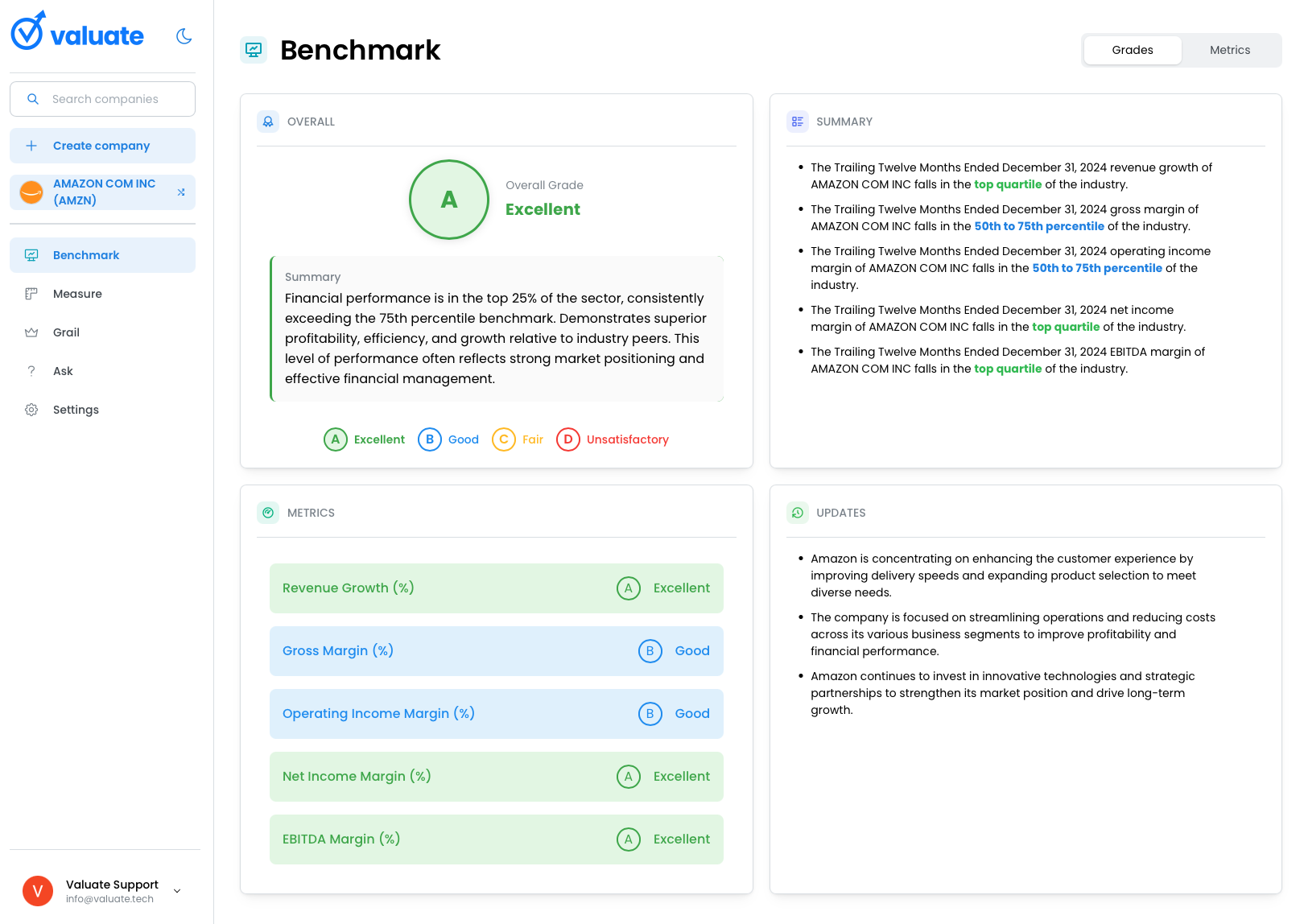Image resolution: width=1304 pixels, height=924 pixels.
Task: Click the B badge on Operating Income Margin
Action: (x=650, y=714)
